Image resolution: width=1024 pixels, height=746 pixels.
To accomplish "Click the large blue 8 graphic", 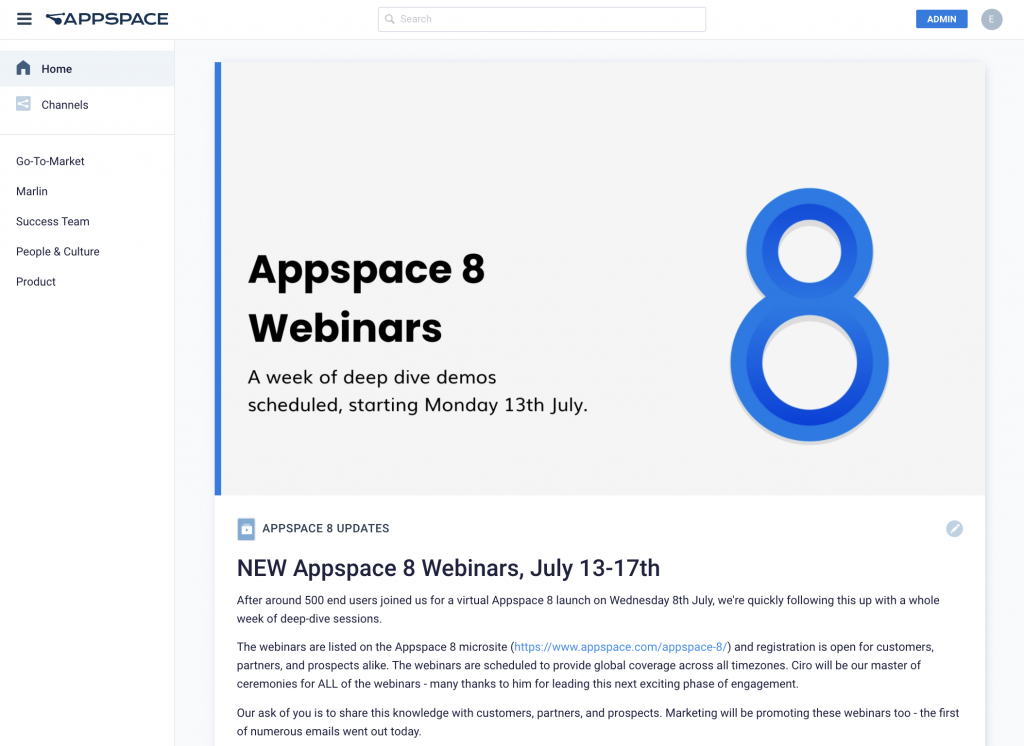I will [809, 316].
